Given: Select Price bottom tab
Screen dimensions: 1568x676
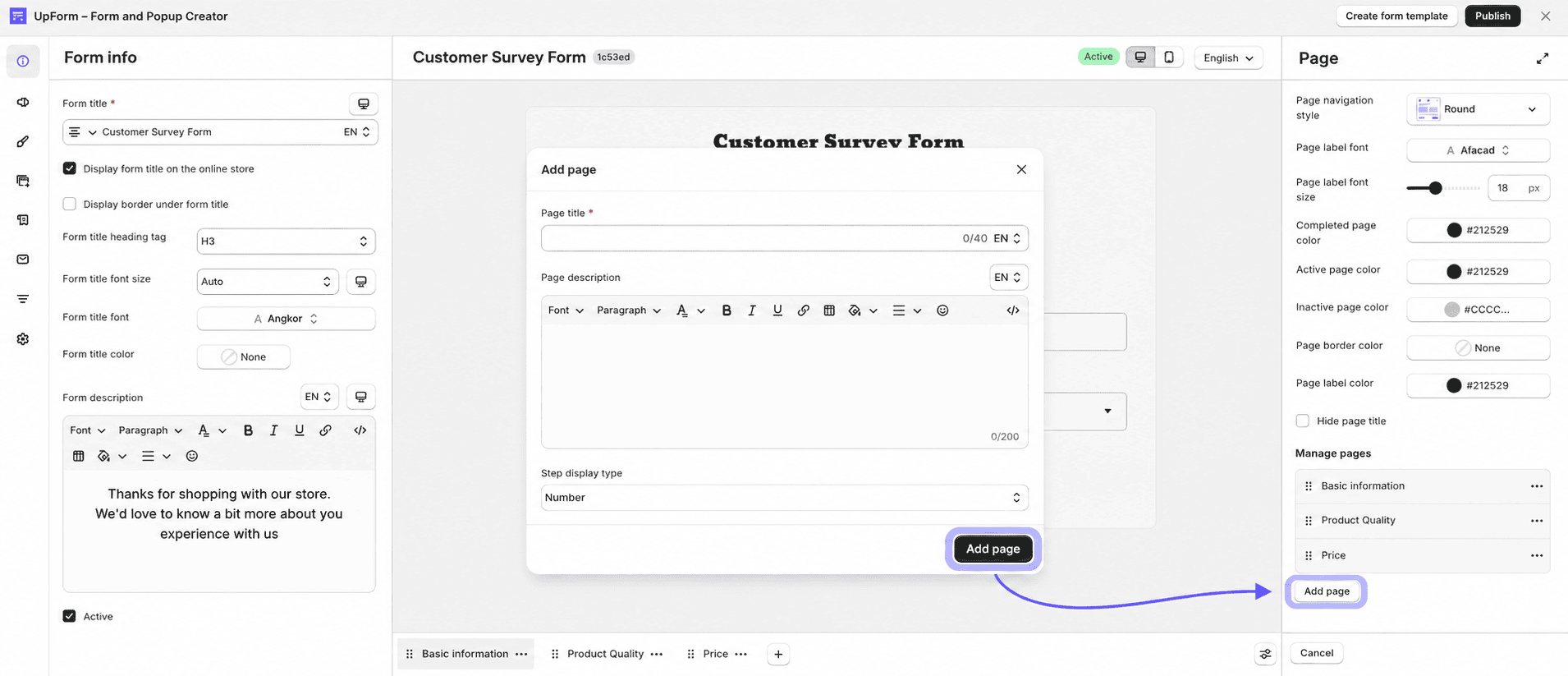Looking at the screenshot, I should (x=716, y=654).
